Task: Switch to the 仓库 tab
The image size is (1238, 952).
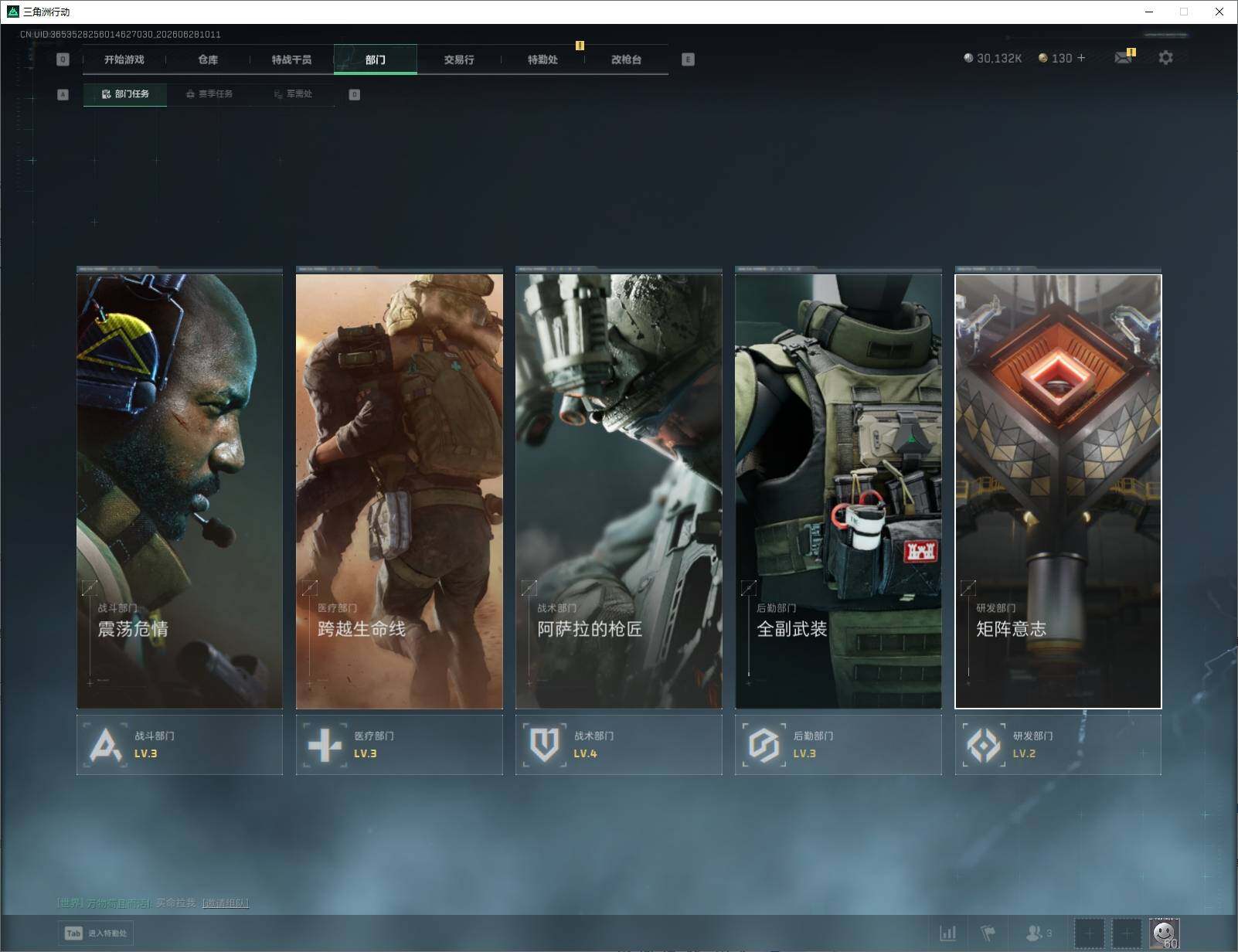Action: click(x=208, y=59)
